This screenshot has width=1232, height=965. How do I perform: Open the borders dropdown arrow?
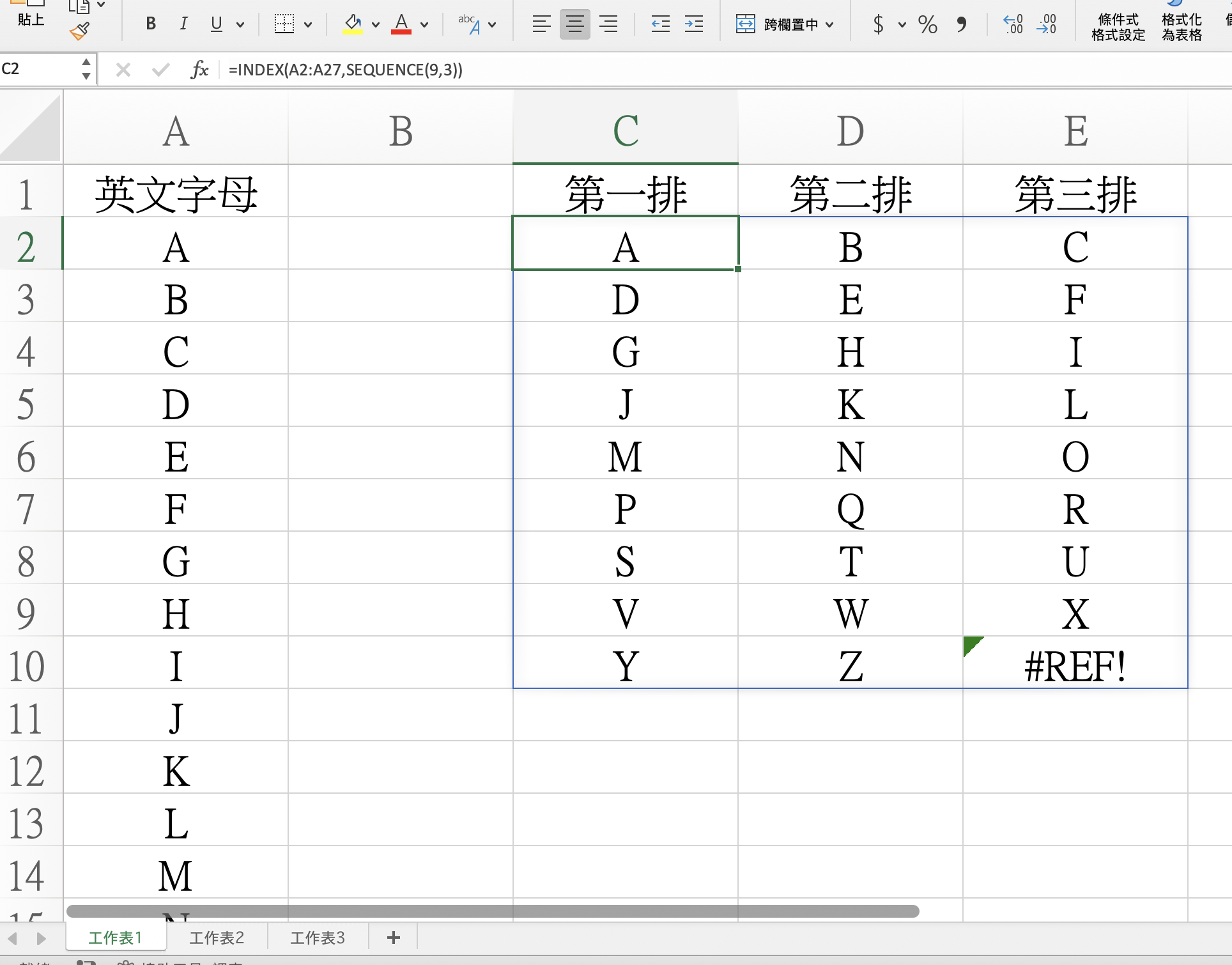(x=308, y=25)
